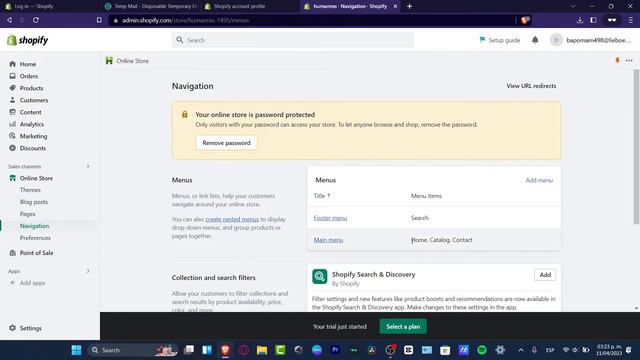Viewport: 640px width, 360px height.
Task: Click the page vertical scrollbar
Action: 636,147
